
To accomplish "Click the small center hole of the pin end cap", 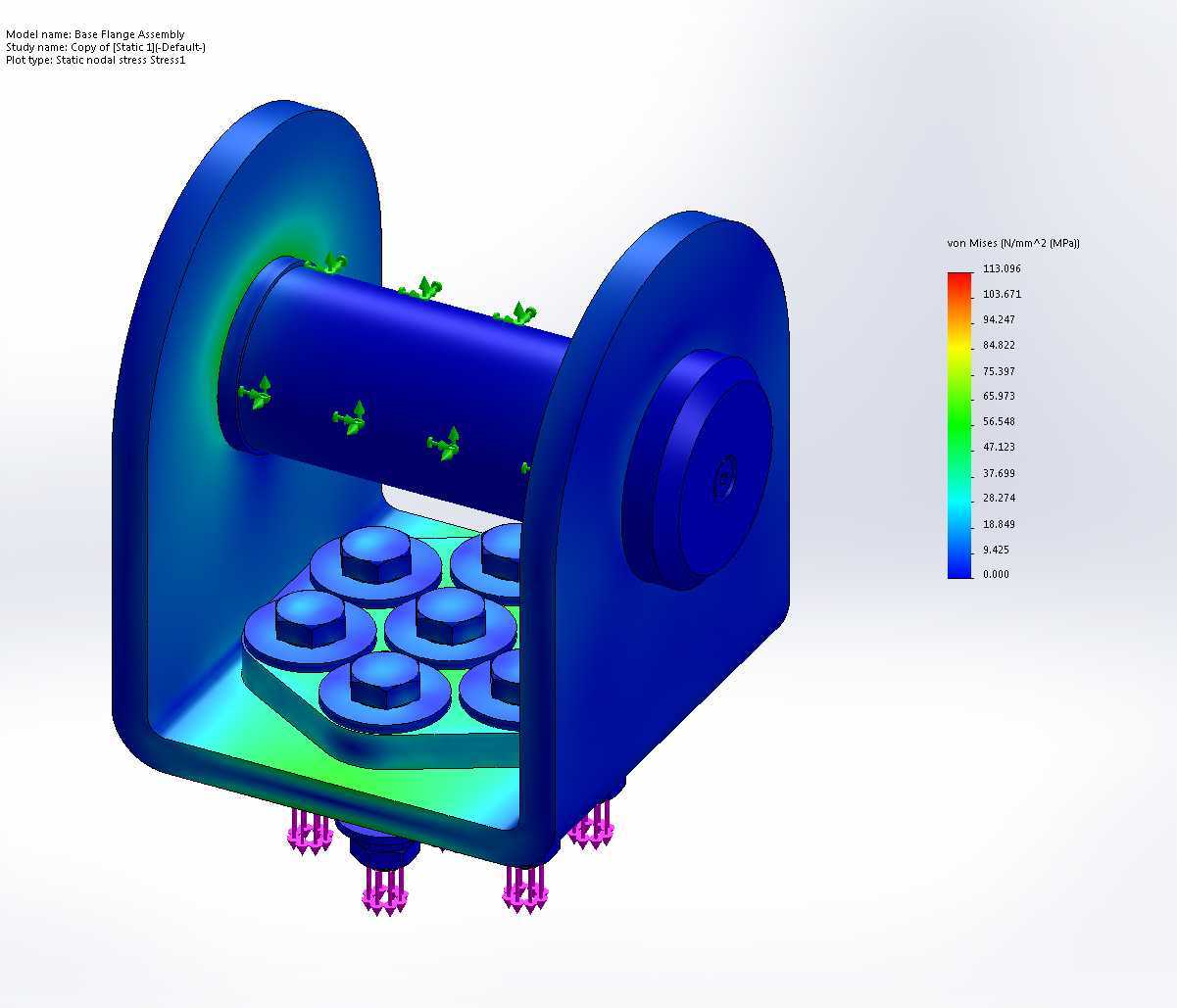I will tap(724, 478).
